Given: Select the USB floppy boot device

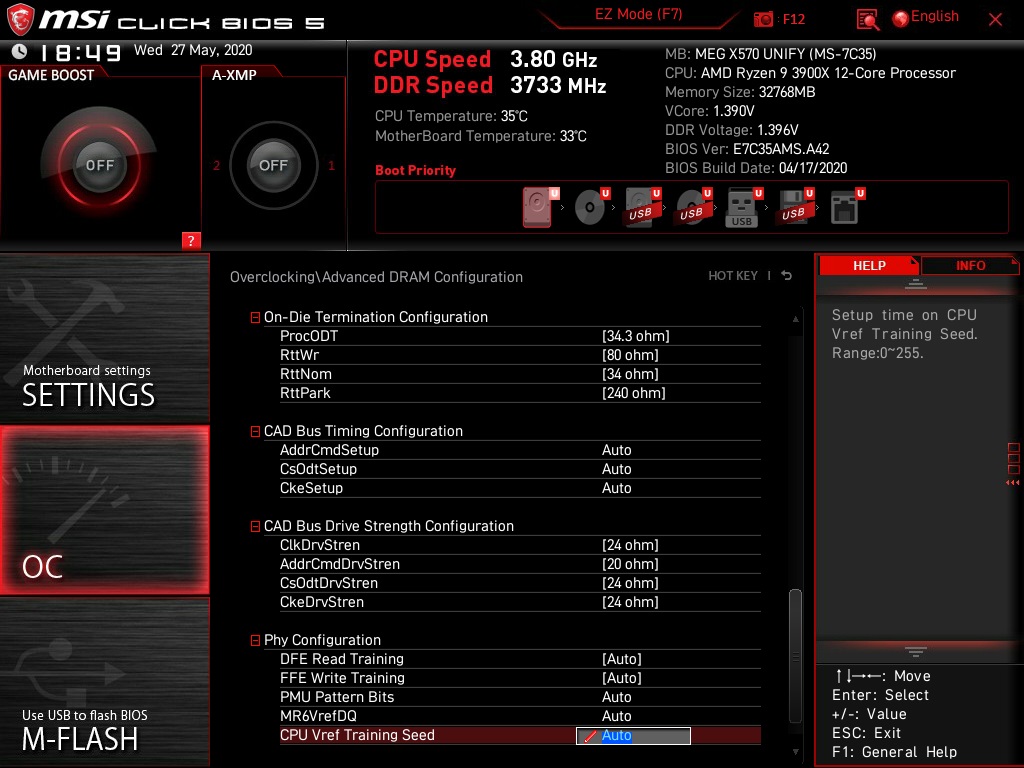Looking at the screenshot, I should (795, 207).
